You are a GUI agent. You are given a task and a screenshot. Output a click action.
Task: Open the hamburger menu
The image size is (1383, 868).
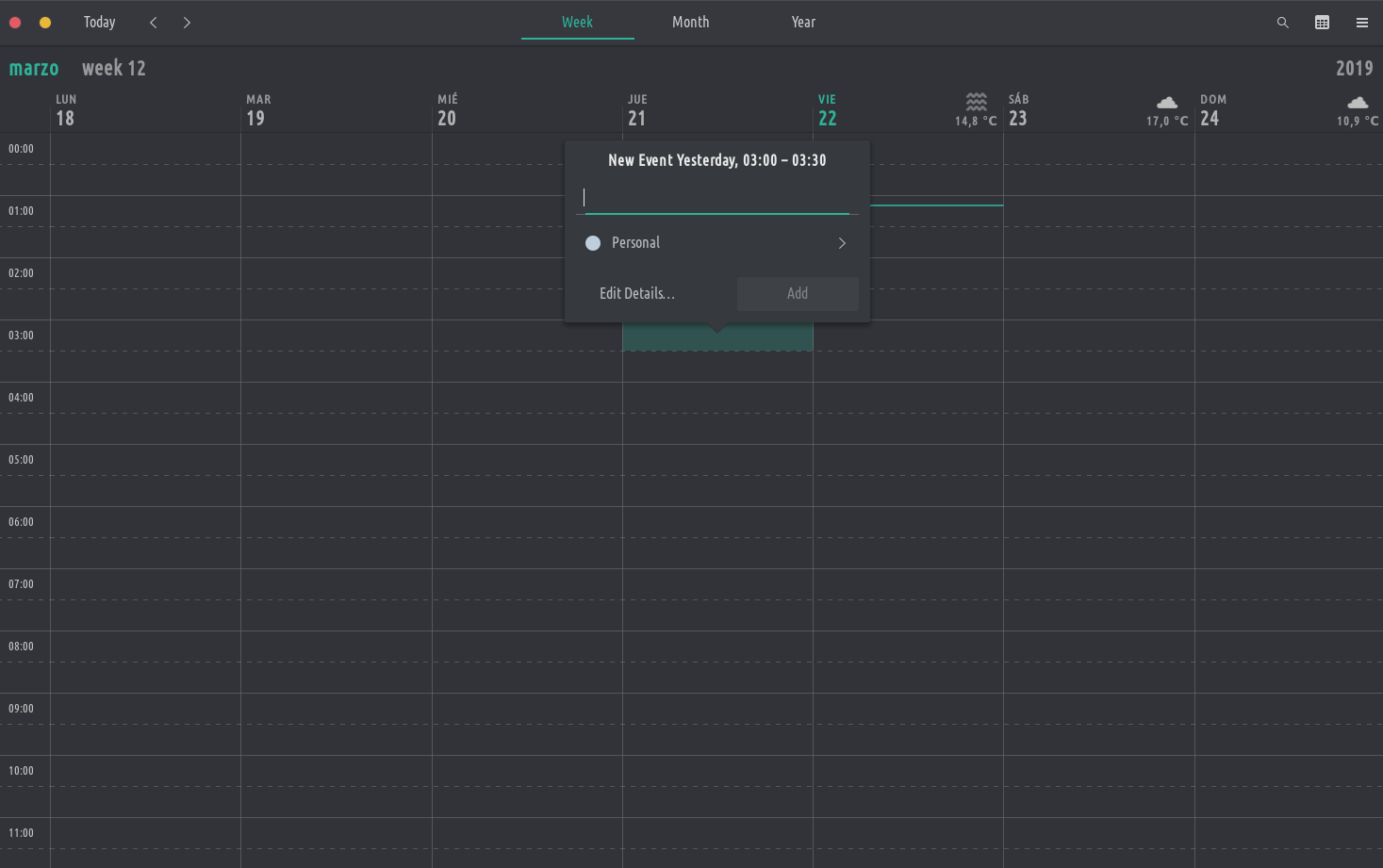(x=1361, y=23)
